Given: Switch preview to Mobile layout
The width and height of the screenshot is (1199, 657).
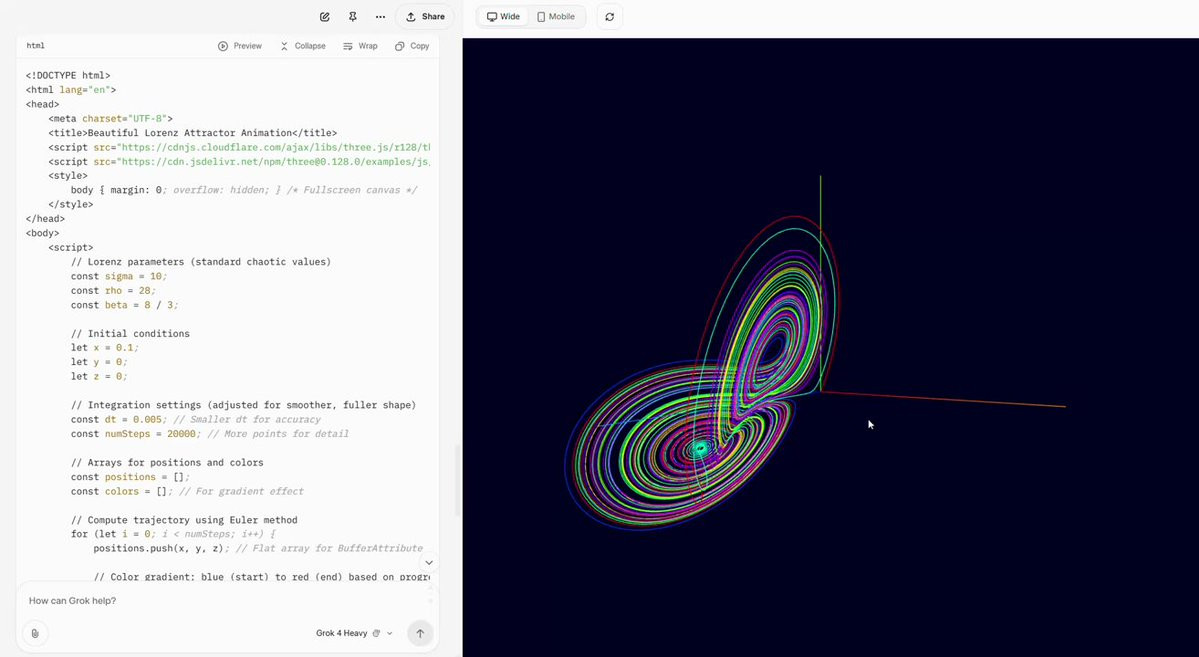Looking at the screenshot, I should click(x=556, y=17).
